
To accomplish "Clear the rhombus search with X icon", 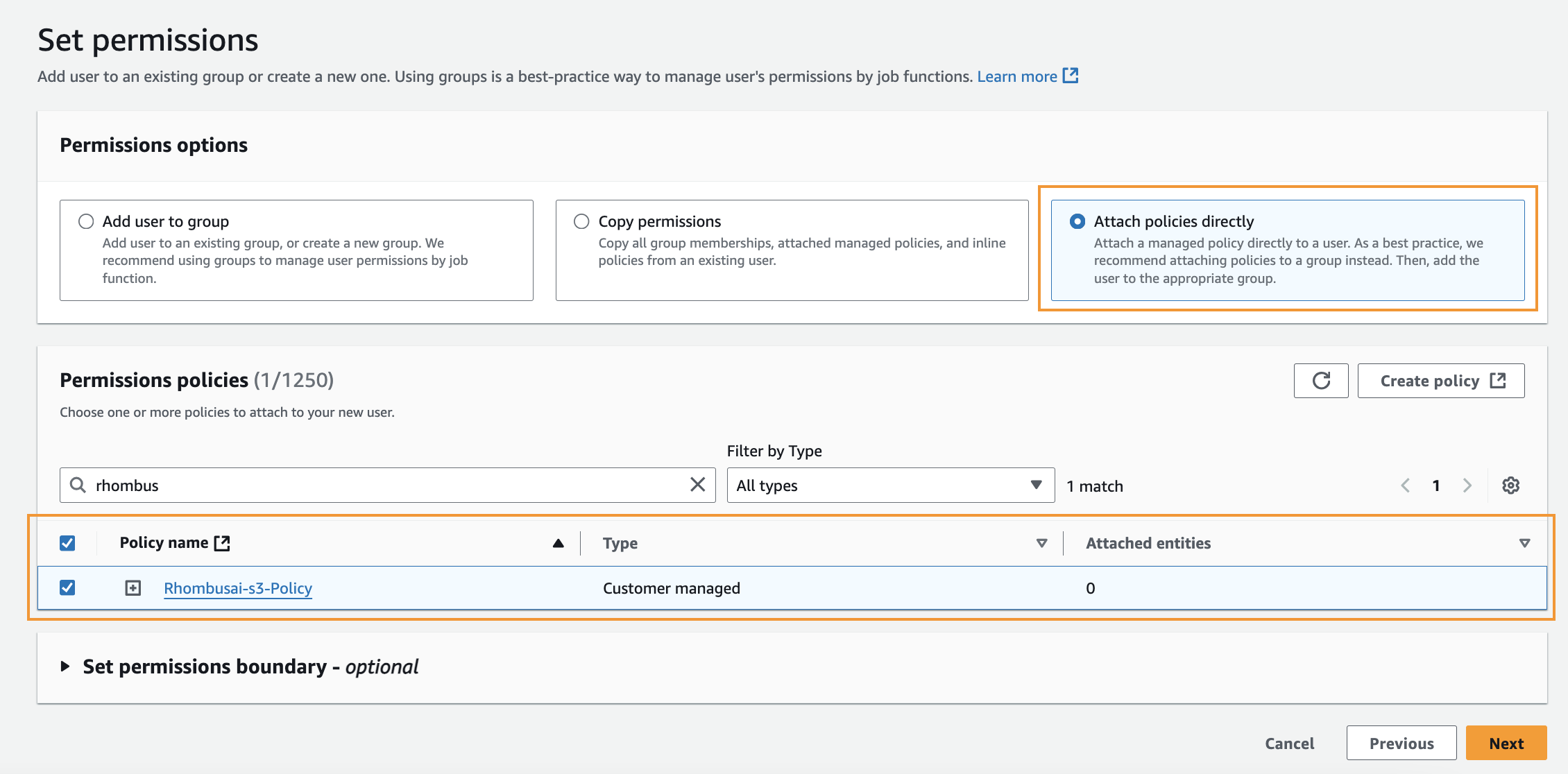I will 697,485.
